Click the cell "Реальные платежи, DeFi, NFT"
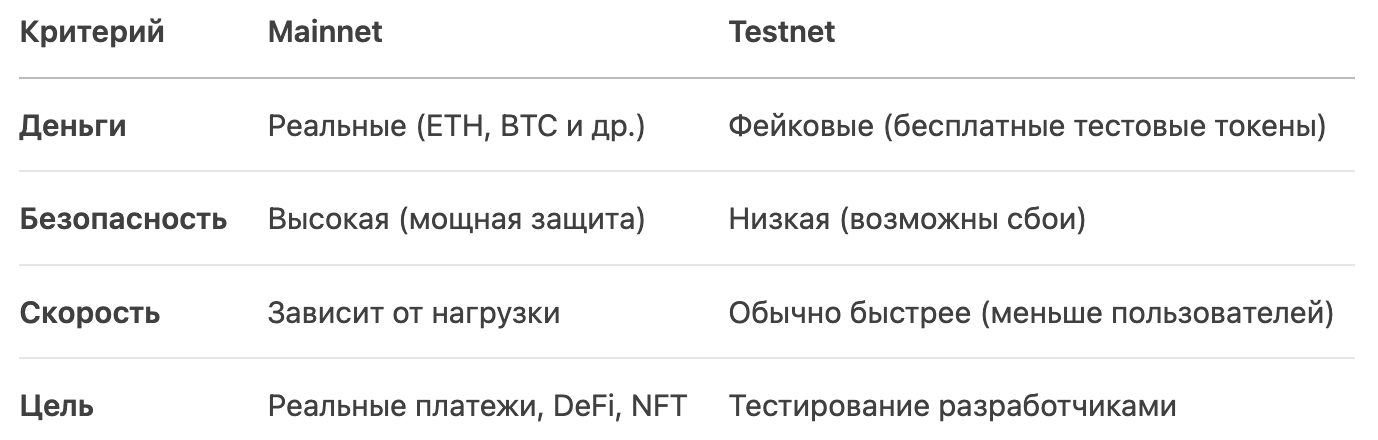 pos(477,407)
